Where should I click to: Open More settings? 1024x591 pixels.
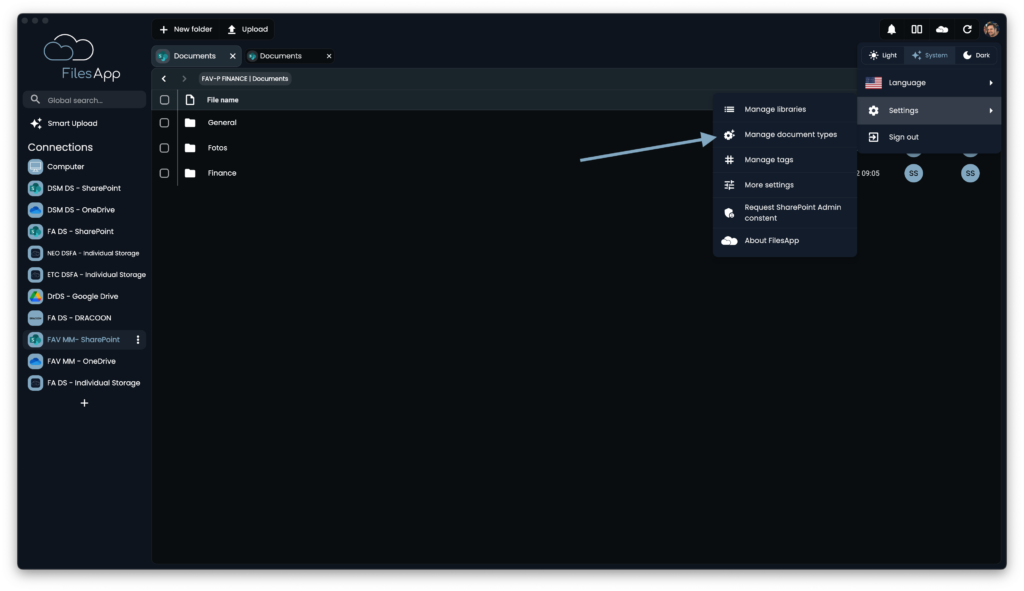point(785,185)
